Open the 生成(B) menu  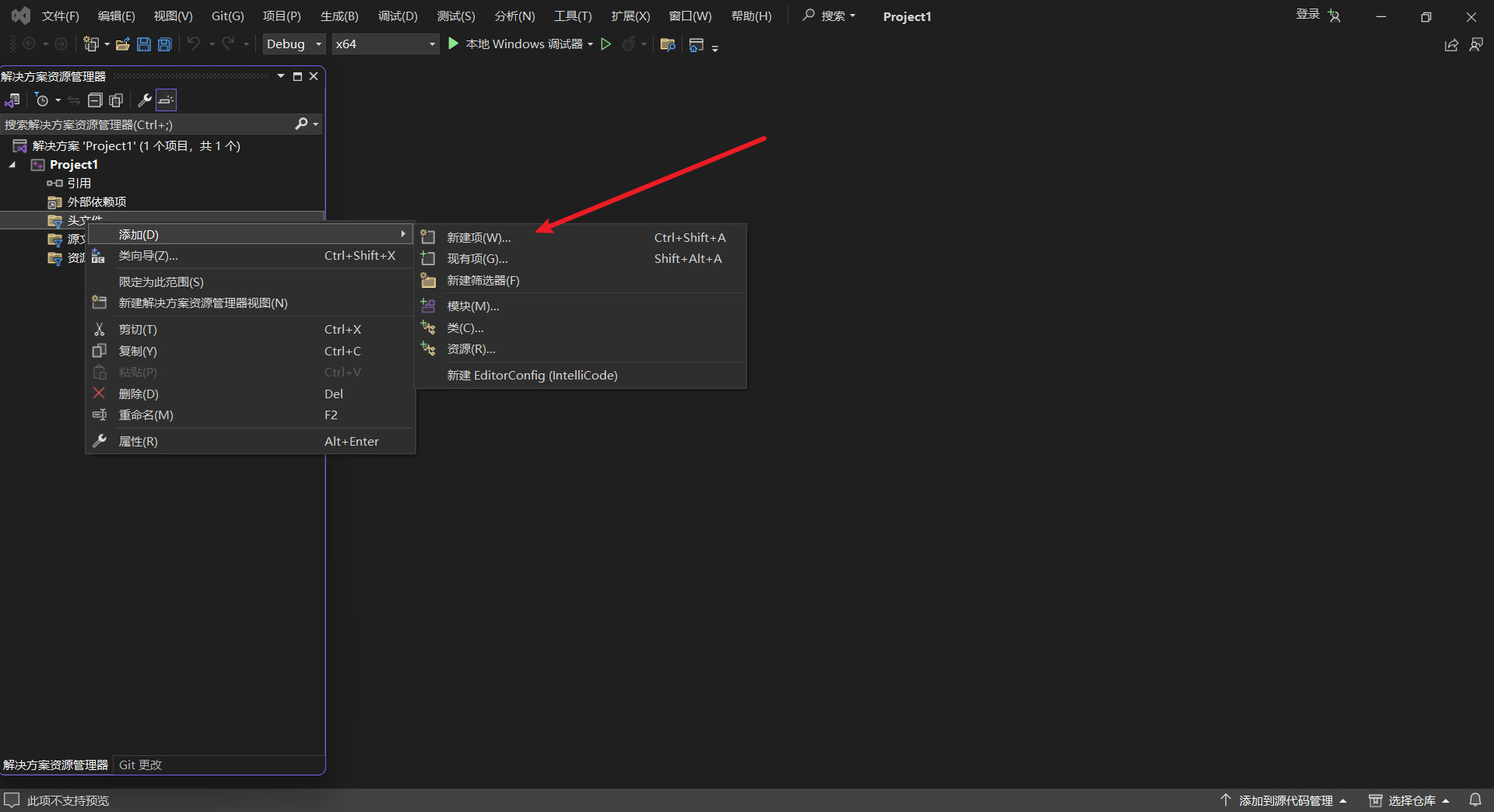(x=339, y=16)
